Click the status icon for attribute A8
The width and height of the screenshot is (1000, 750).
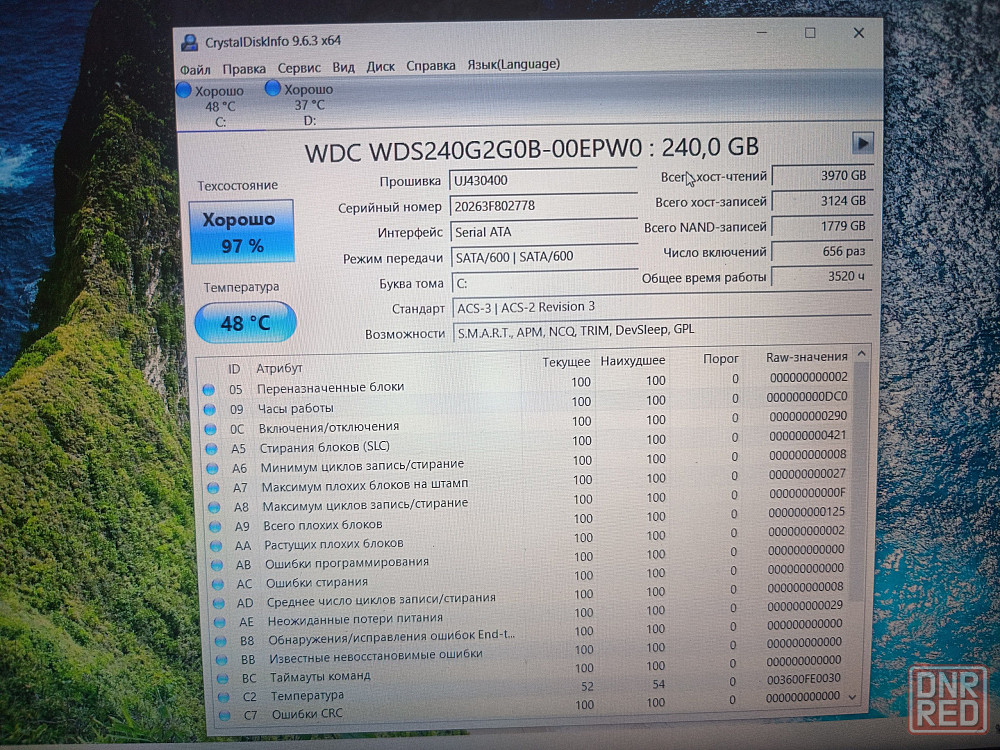click(x=214, y=508)
